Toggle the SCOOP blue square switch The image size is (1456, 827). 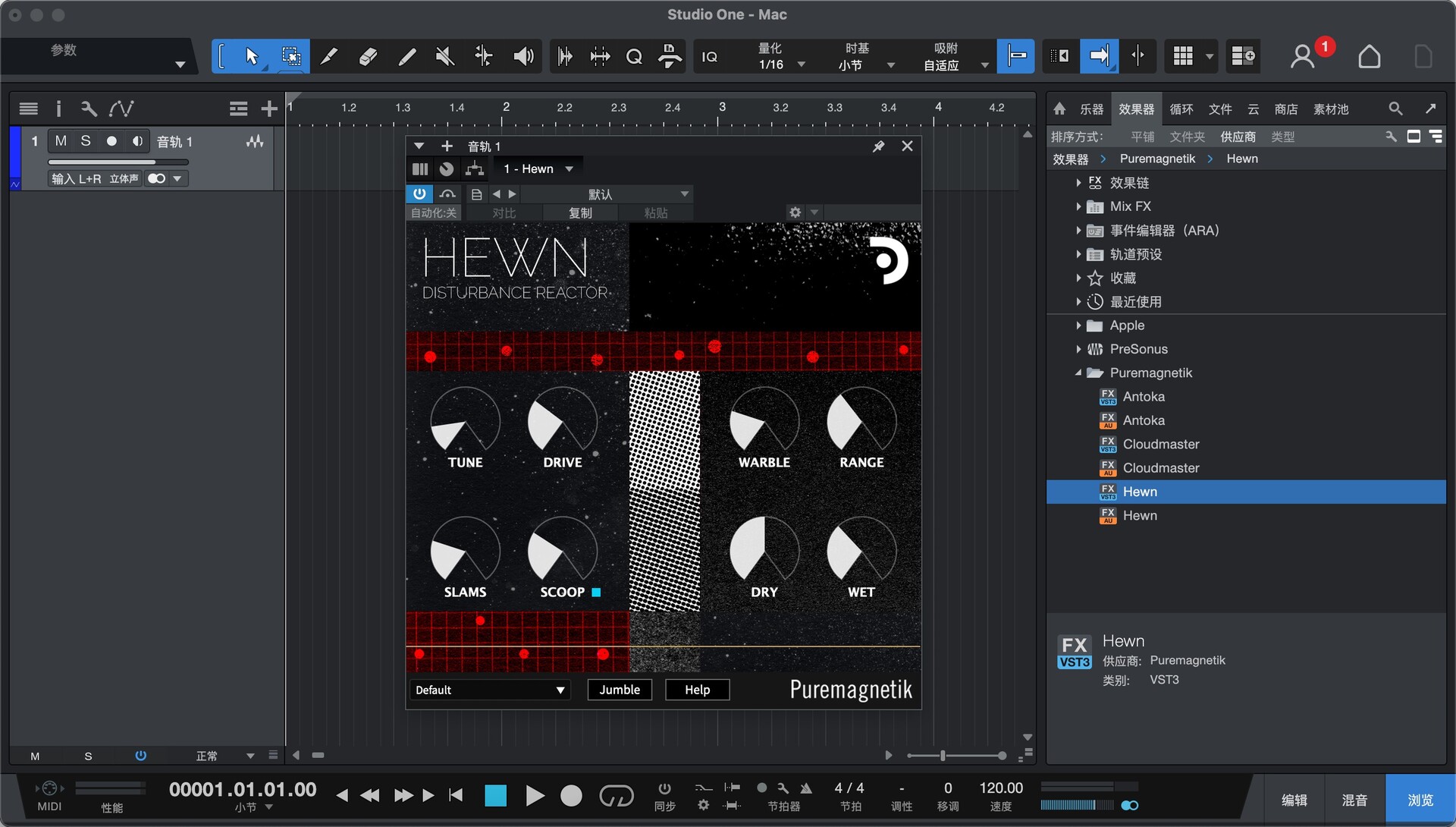[x=596, y=593]
